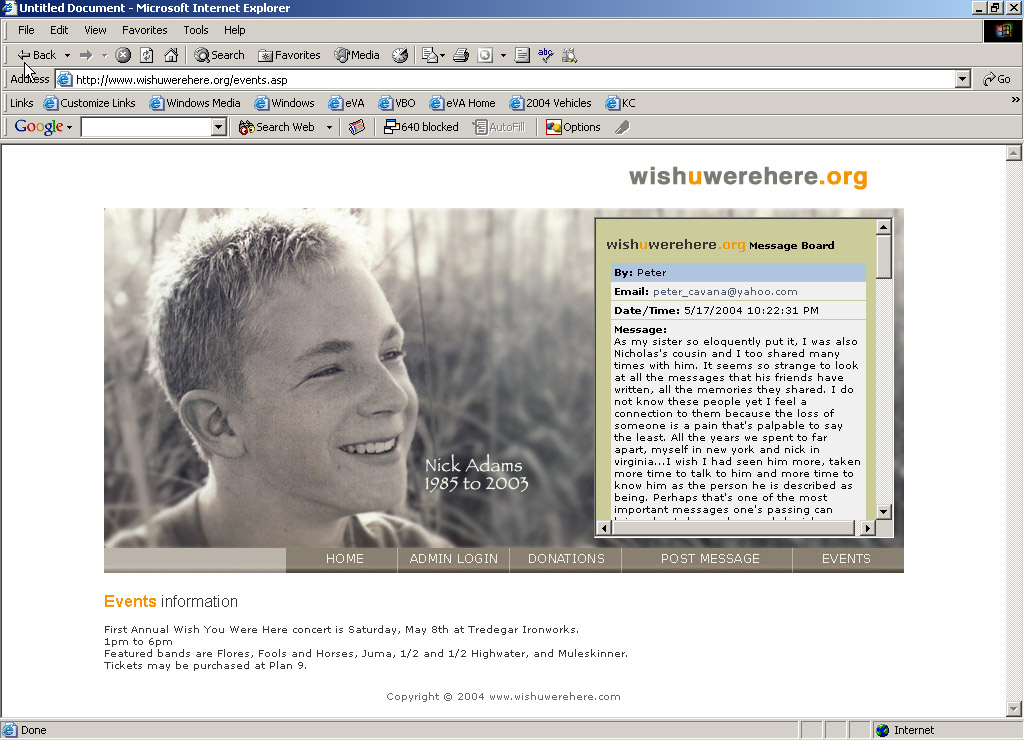Open the ADMIN LOGIN navigation tab

(454, 559)
